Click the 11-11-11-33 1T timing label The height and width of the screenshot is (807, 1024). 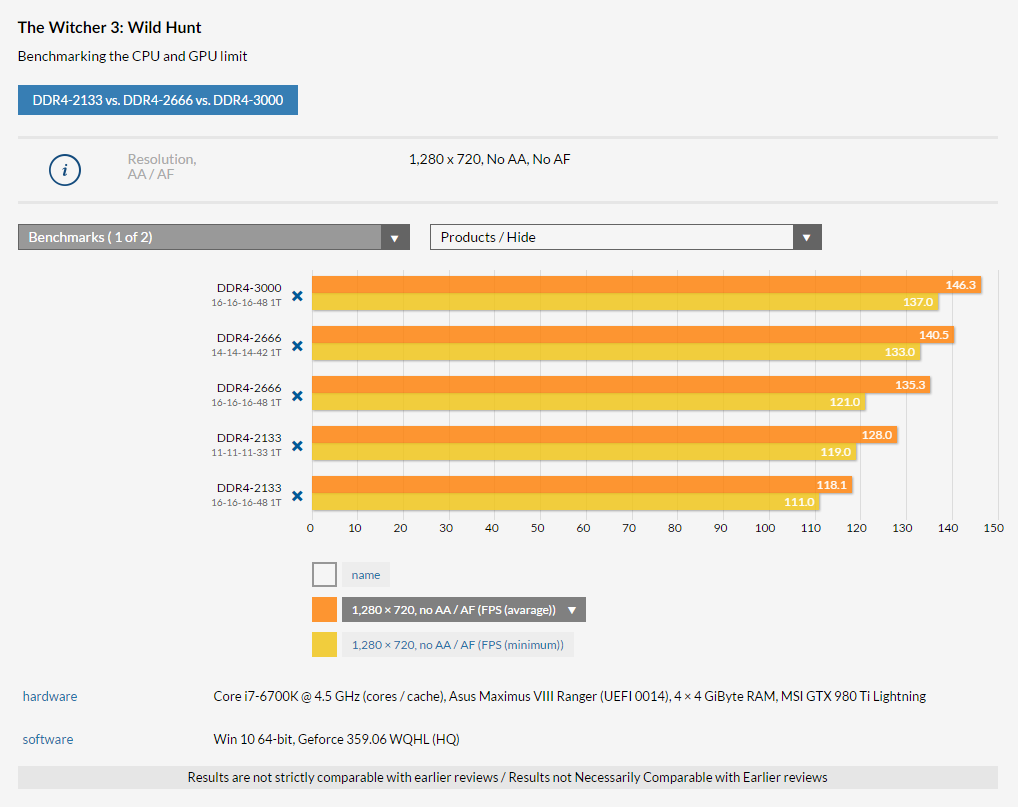[x=246, y=452]
